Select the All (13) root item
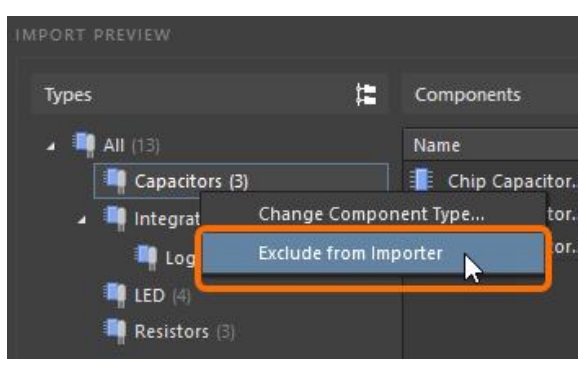 pos(131,145)
